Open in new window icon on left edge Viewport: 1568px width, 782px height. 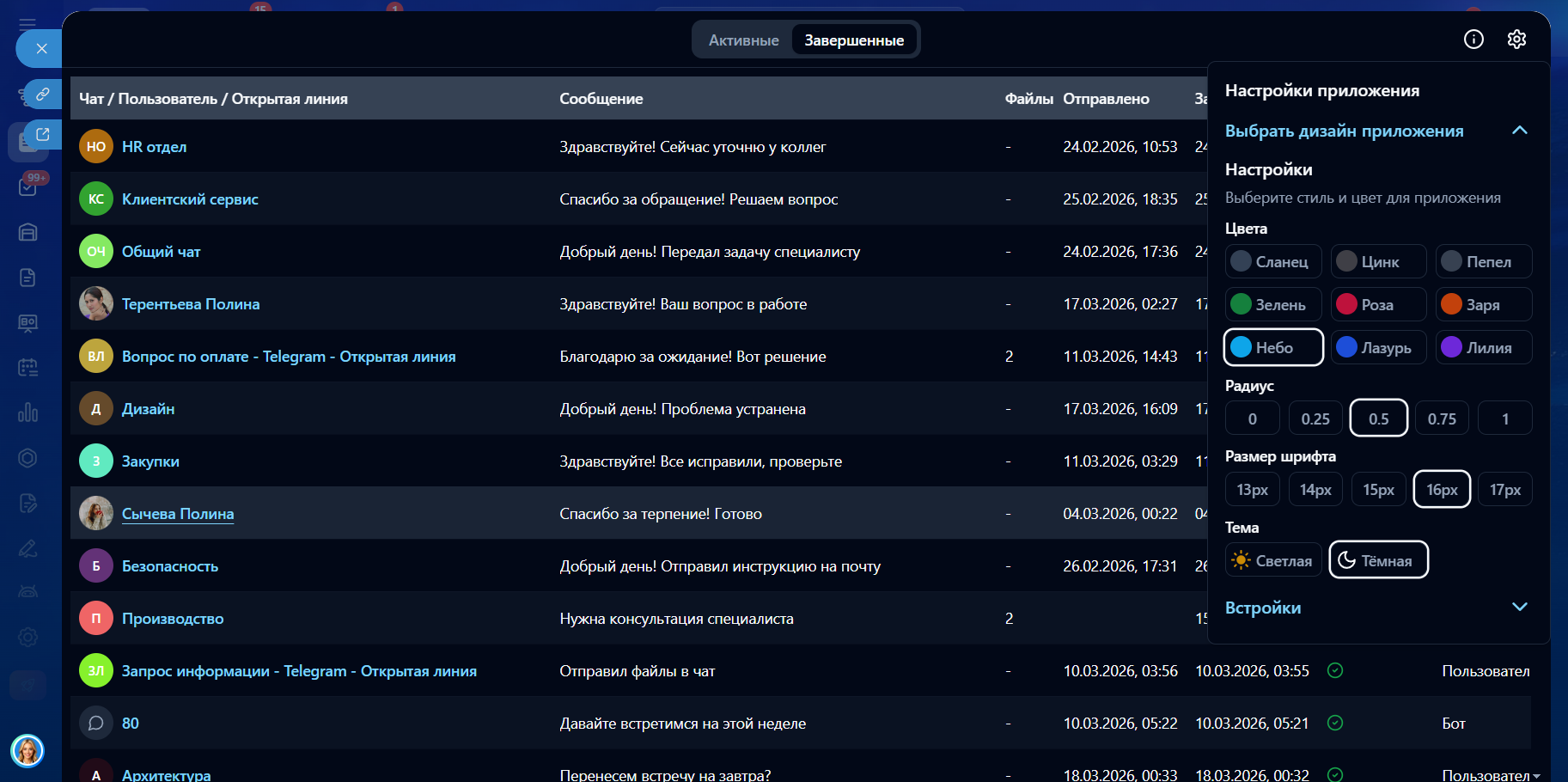point(42,135)
